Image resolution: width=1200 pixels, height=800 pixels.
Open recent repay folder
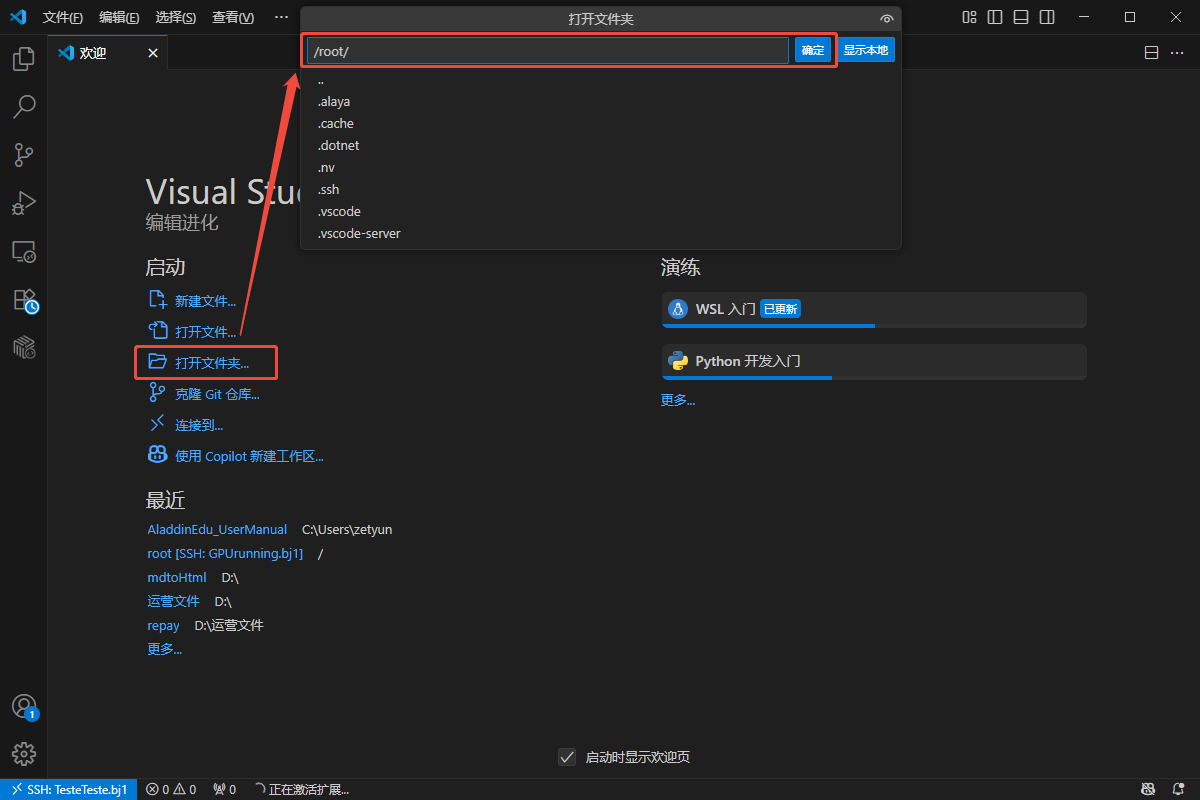(163, 625)
